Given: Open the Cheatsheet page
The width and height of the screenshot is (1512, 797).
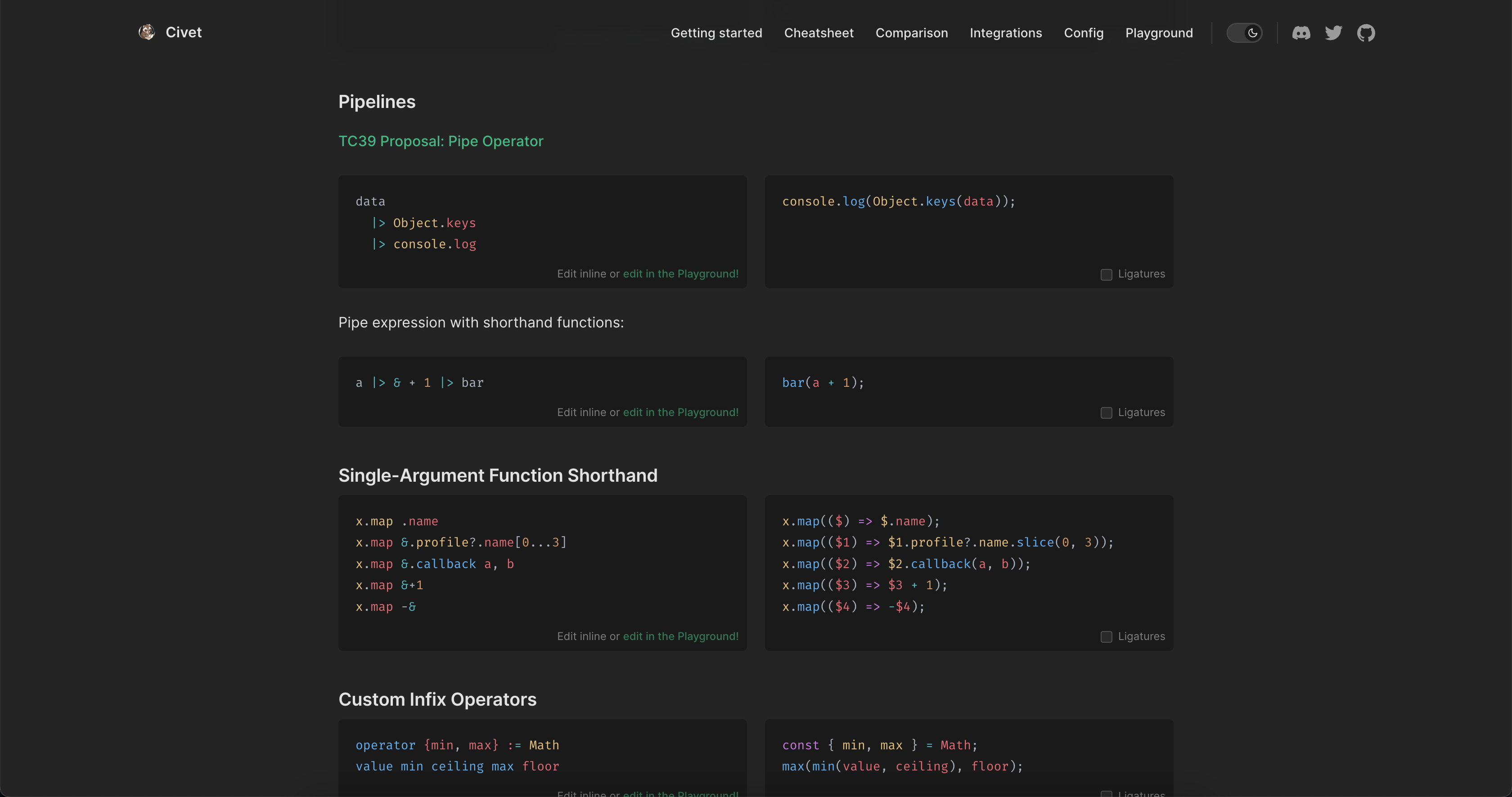Looking at the screenshot, I should click(819, 33).
